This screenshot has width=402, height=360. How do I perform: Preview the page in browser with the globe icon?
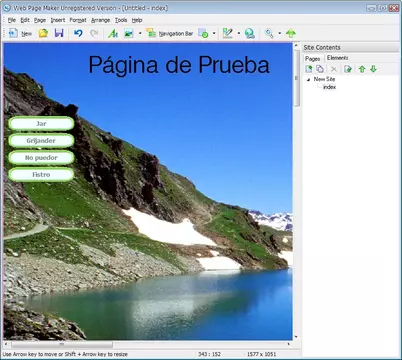[250, 33]
